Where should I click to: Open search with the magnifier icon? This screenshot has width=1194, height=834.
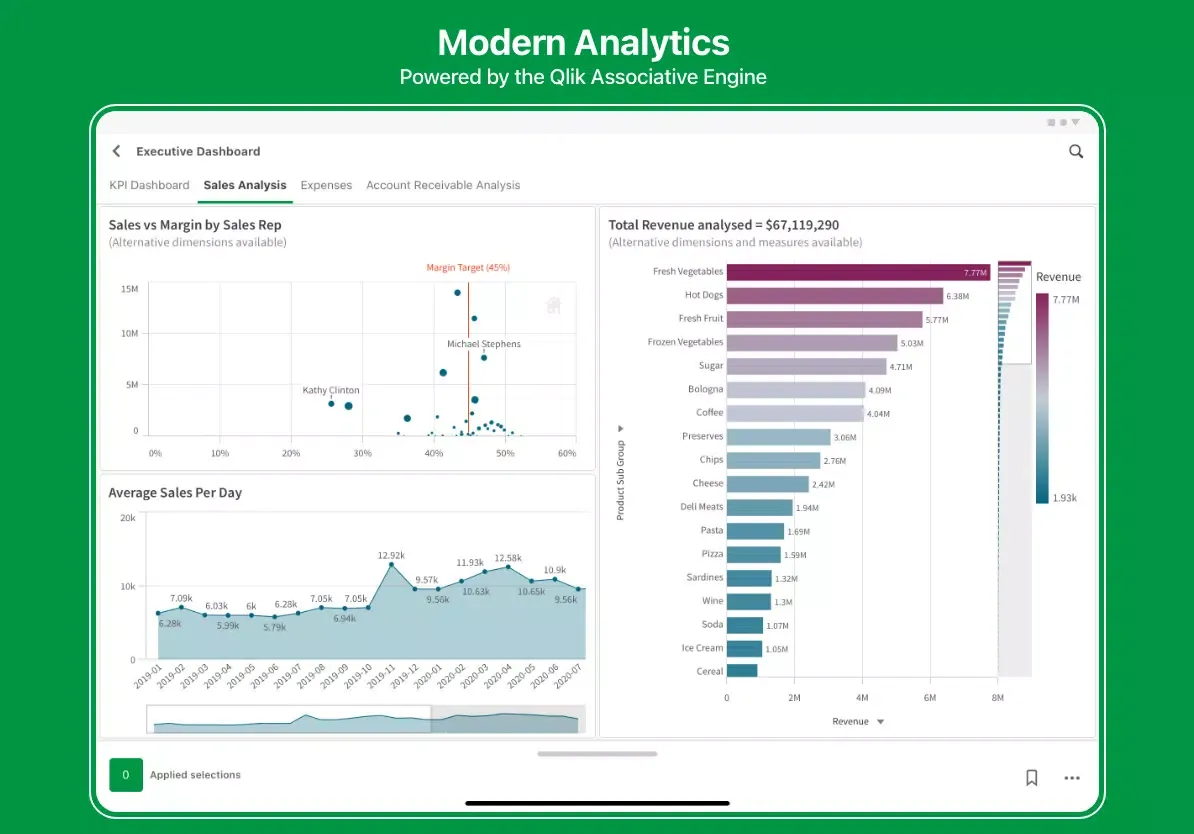pos(1076,151)
